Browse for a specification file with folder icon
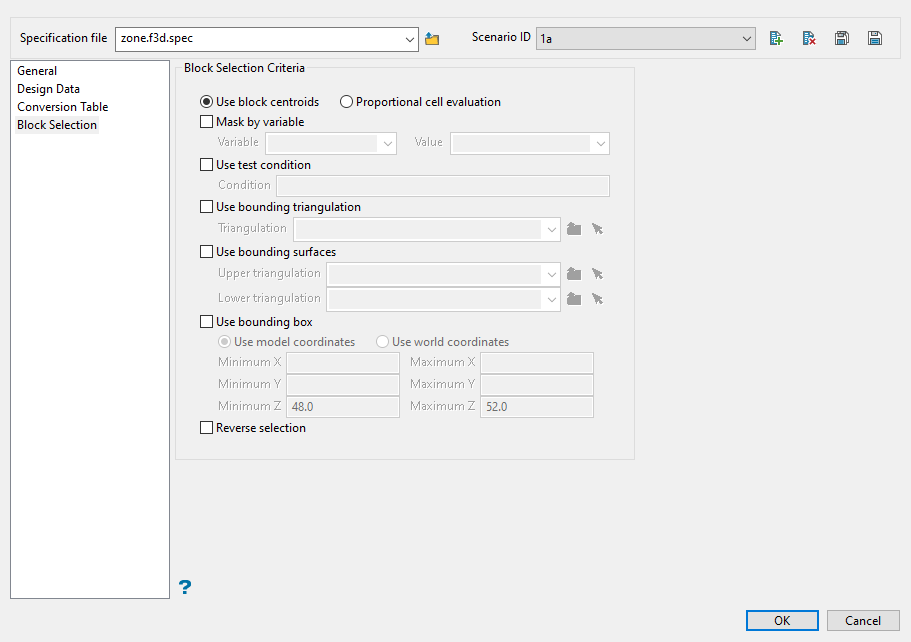Viewport: 911px width, 642px height. click(432, 39)
